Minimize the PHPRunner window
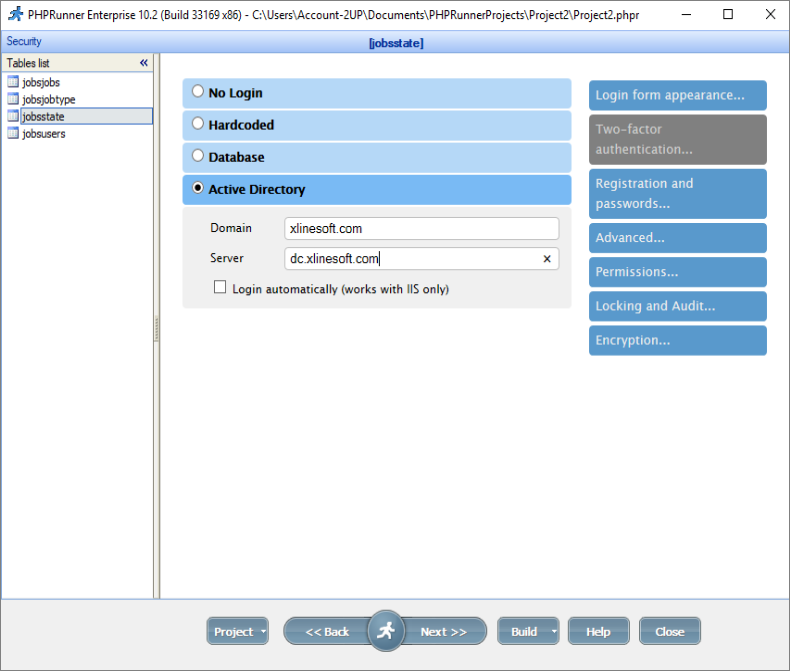The image size is (790, 671). [686, 14]
